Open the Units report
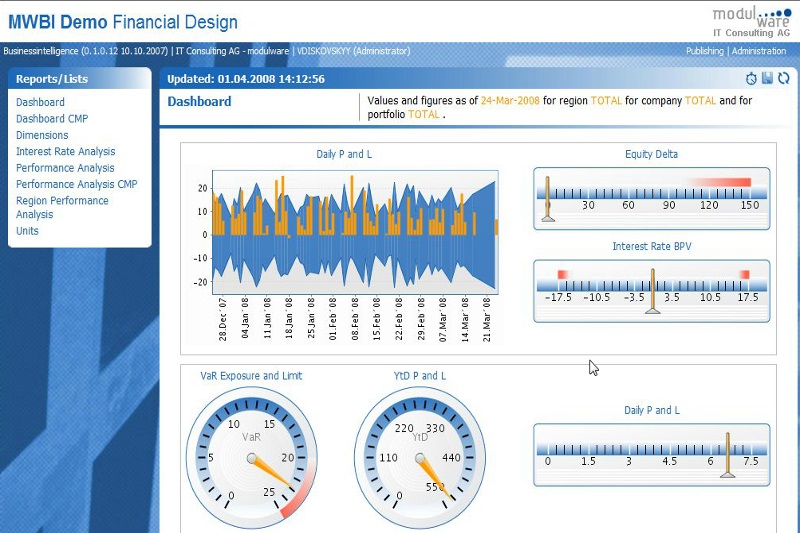The height and width of the screenshot is (533, 800). [27, 231]
